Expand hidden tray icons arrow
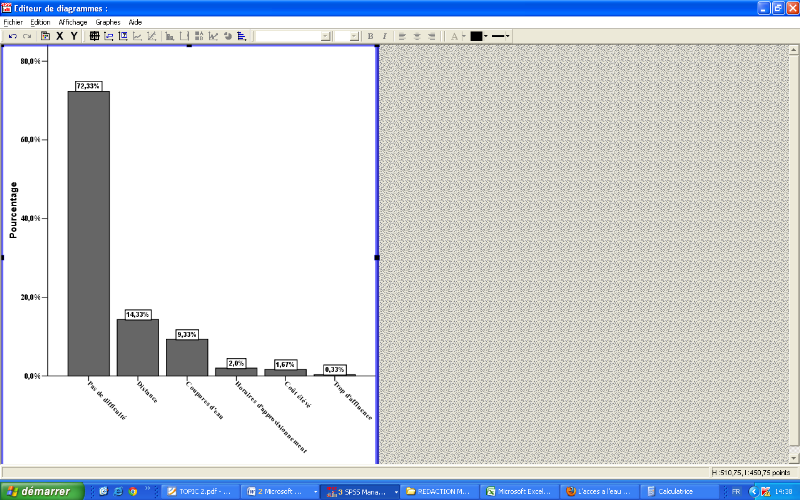This screenshot has height=500, width=800. point(753,492)
